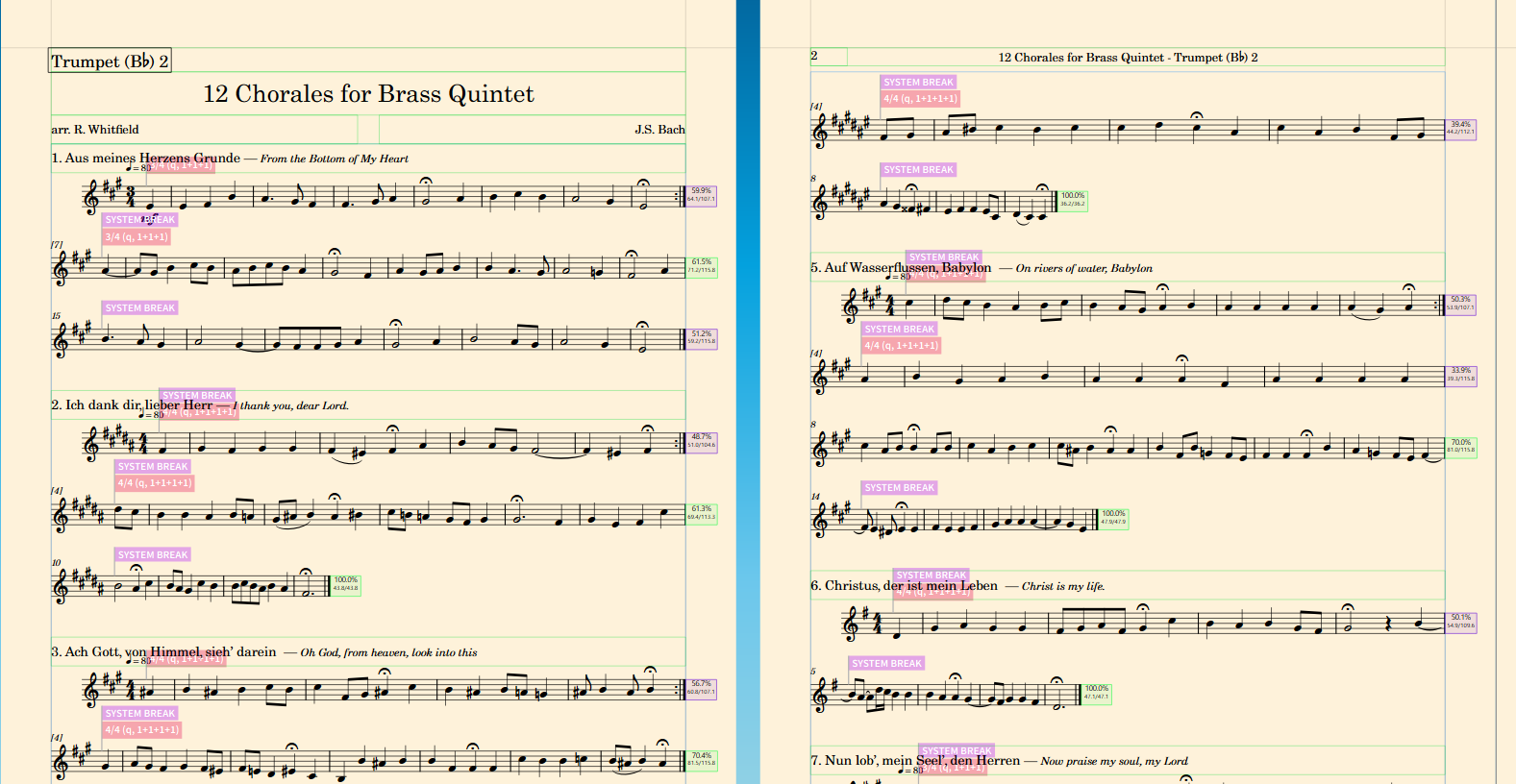Click the 51.2% system fullness indicator
Screen dimensions: 1516x784
702,337
